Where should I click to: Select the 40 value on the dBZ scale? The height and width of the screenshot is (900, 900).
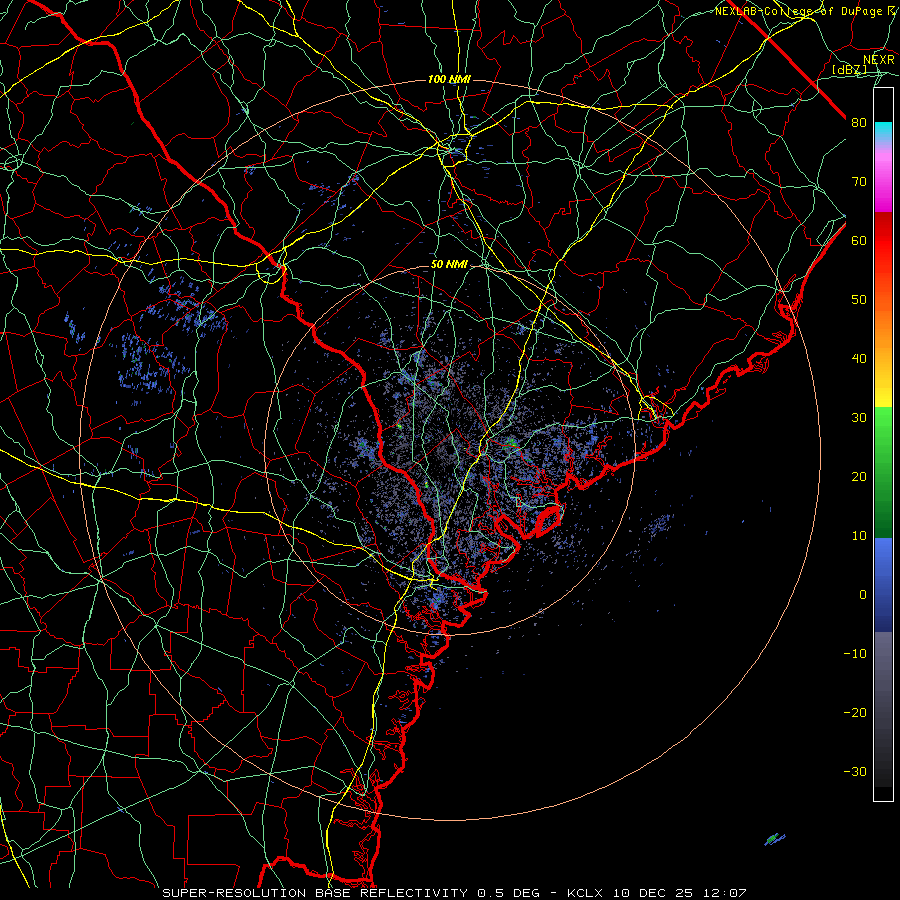pyautogui.click(x=859, y=359)
